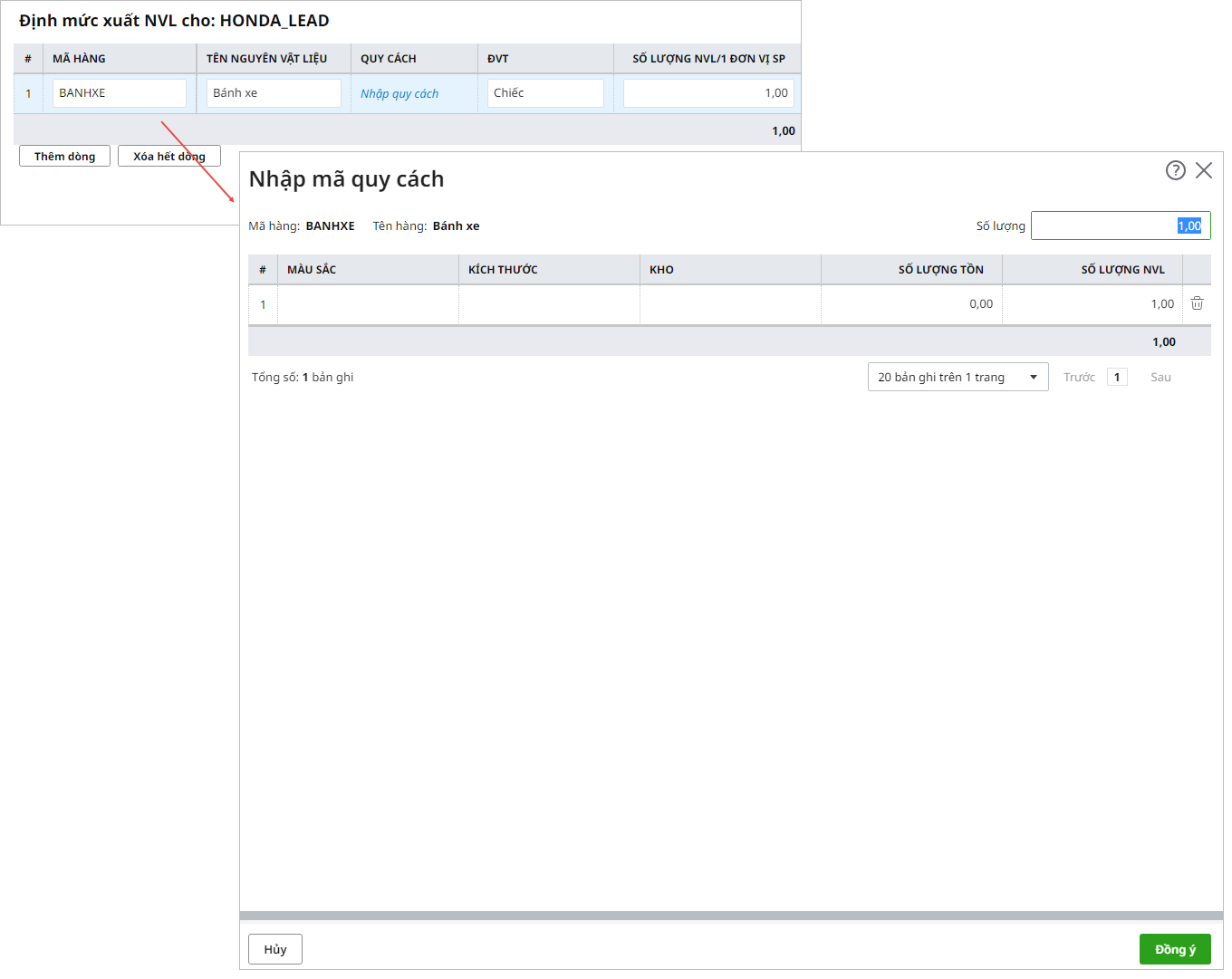Click the Xóa hết dòng button
The width and height of the screenshot is (1232, 979).
pos(169,157)
